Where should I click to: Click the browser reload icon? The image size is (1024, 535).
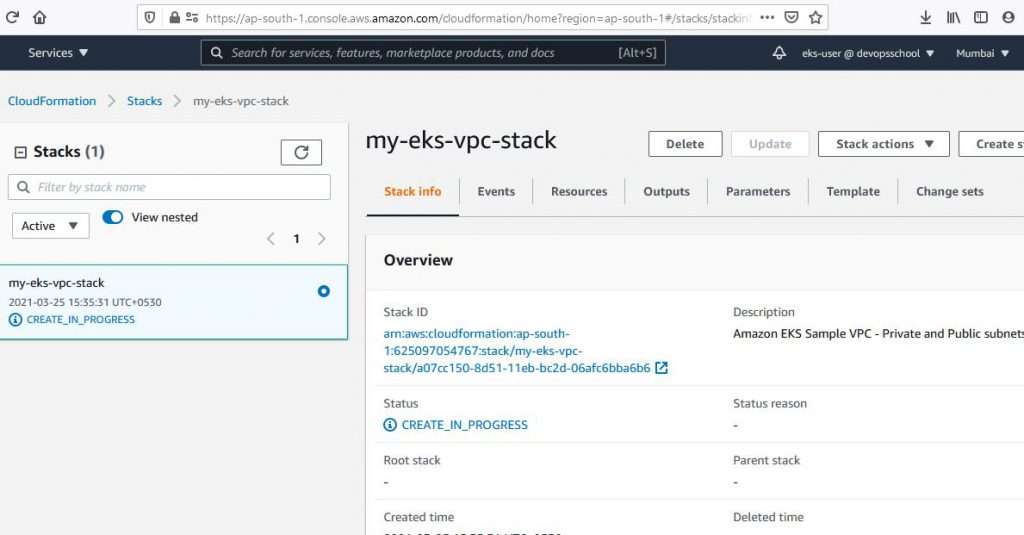point(13,17)
